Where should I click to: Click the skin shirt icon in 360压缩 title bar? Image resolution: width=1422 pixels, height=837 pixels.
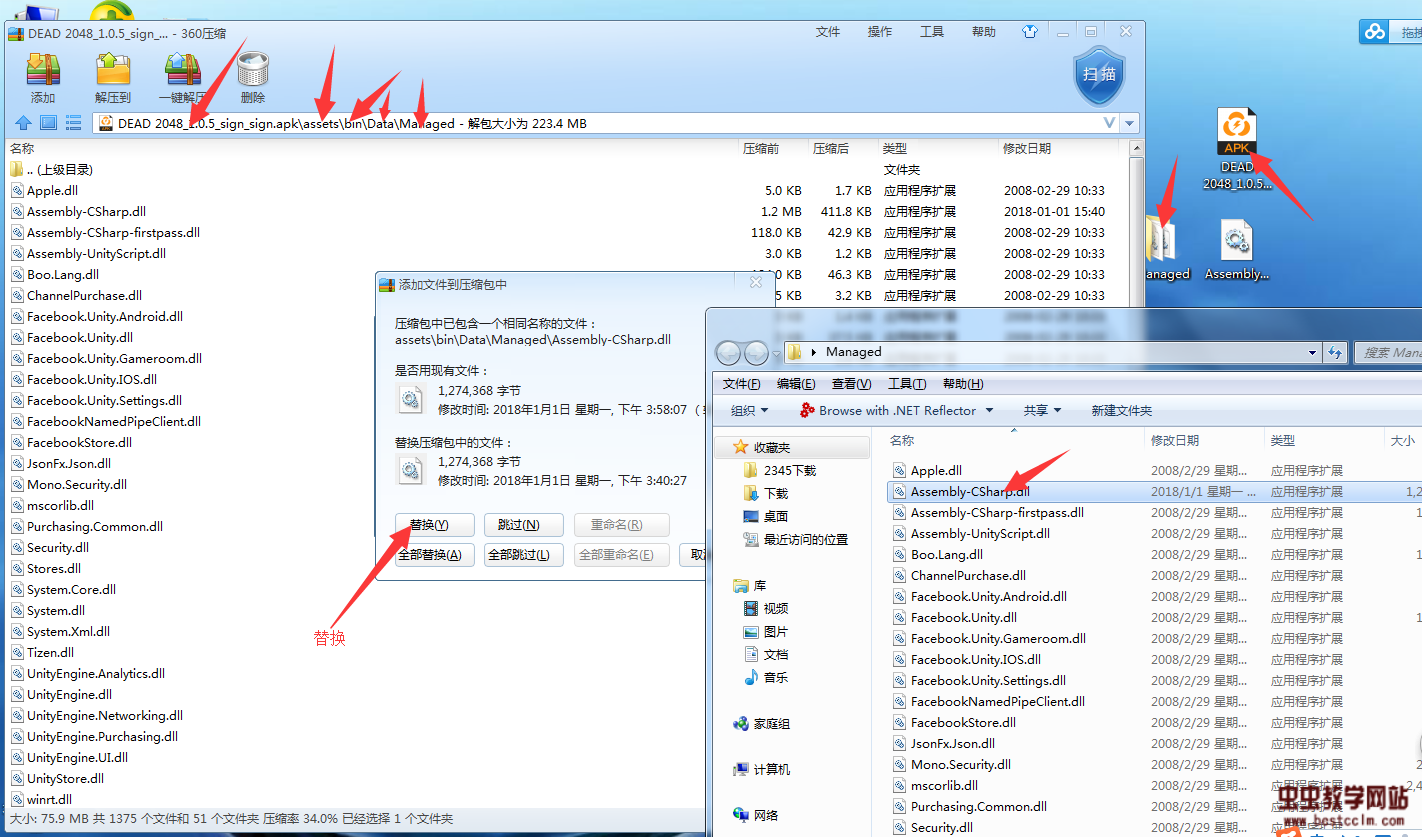click(x=1031, y=32)
